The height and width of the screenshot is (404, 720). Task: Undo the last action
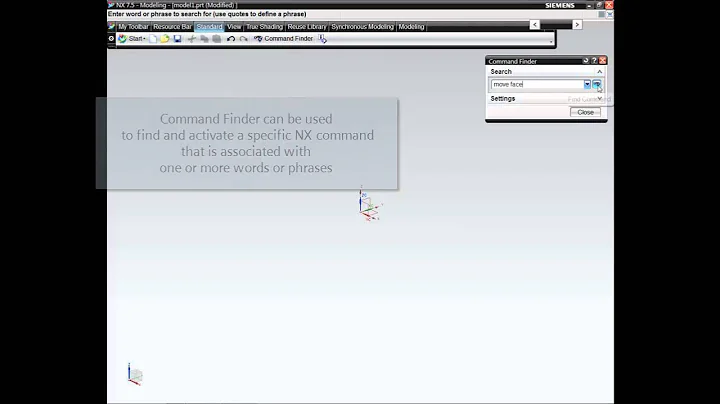point(231,39)
